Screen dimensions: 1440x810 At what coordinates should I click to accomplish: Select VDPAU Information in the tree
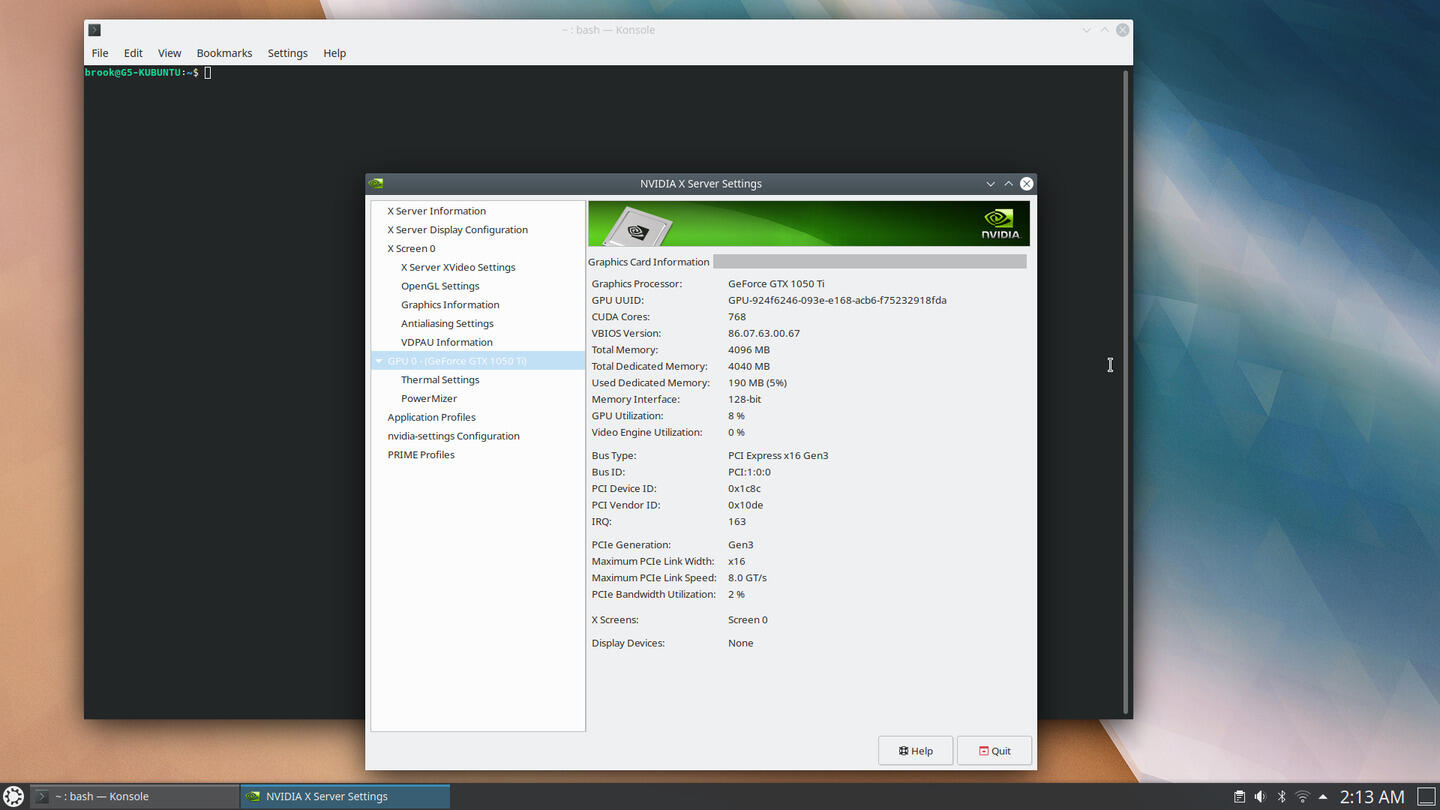[x=447, y=342]
